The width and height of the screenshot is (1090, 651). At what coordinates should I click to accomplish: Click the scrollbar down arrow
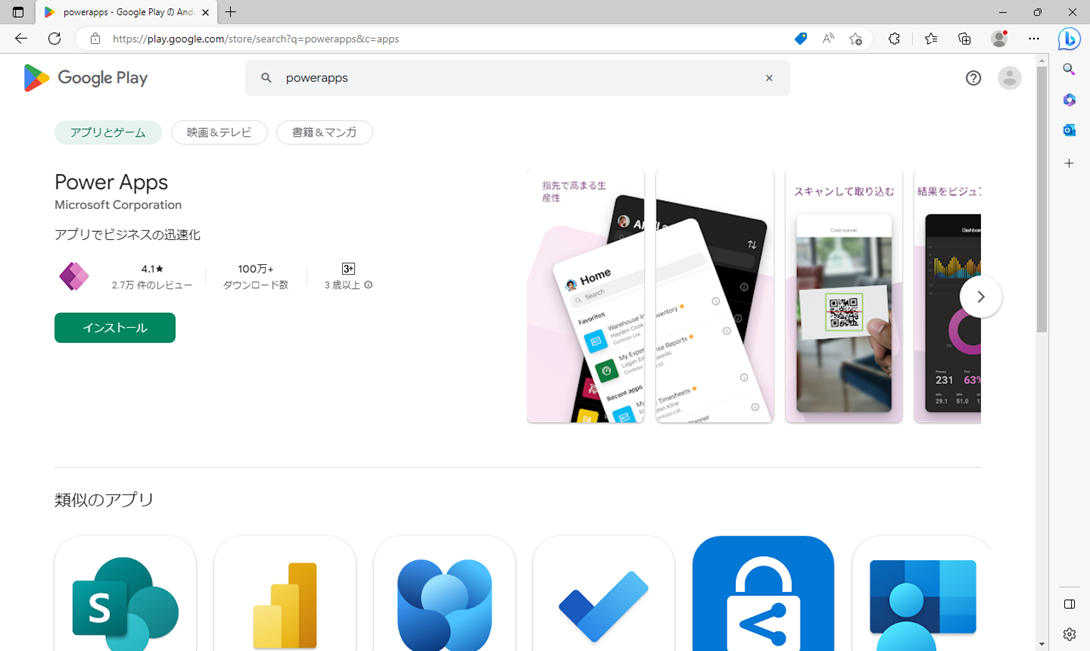pos(1041,644)
